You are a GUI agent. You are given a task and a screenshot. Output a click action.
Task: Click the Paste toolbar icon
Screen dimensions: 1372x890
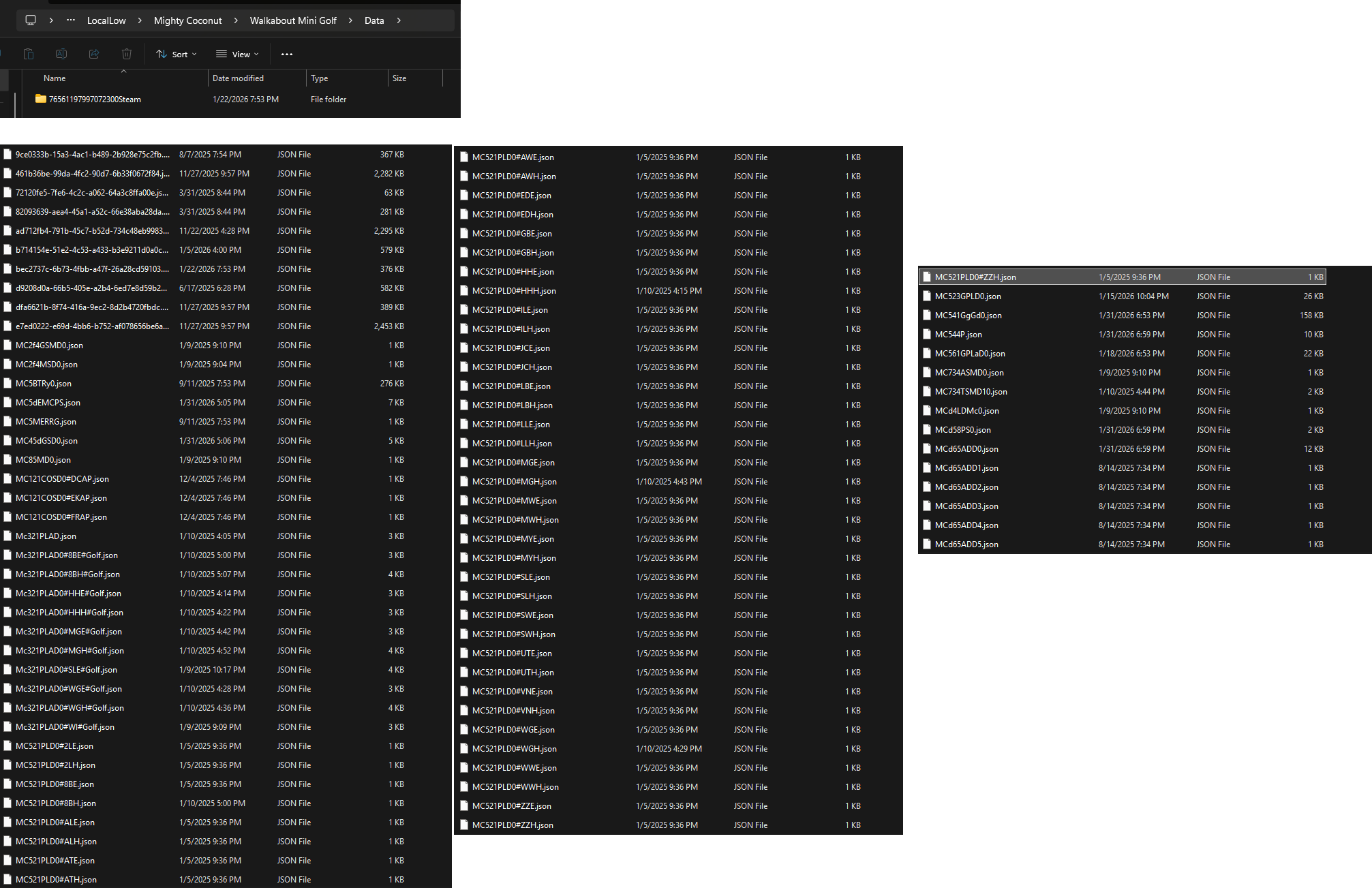click(x=29, y=54)
